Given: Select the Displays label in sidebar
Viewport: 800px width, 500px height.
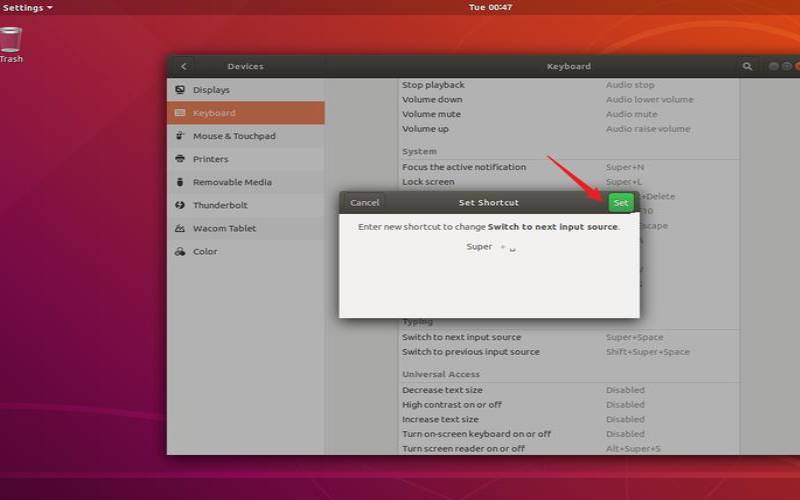Looking at the screenshot, I should click(x=211, y=90).
